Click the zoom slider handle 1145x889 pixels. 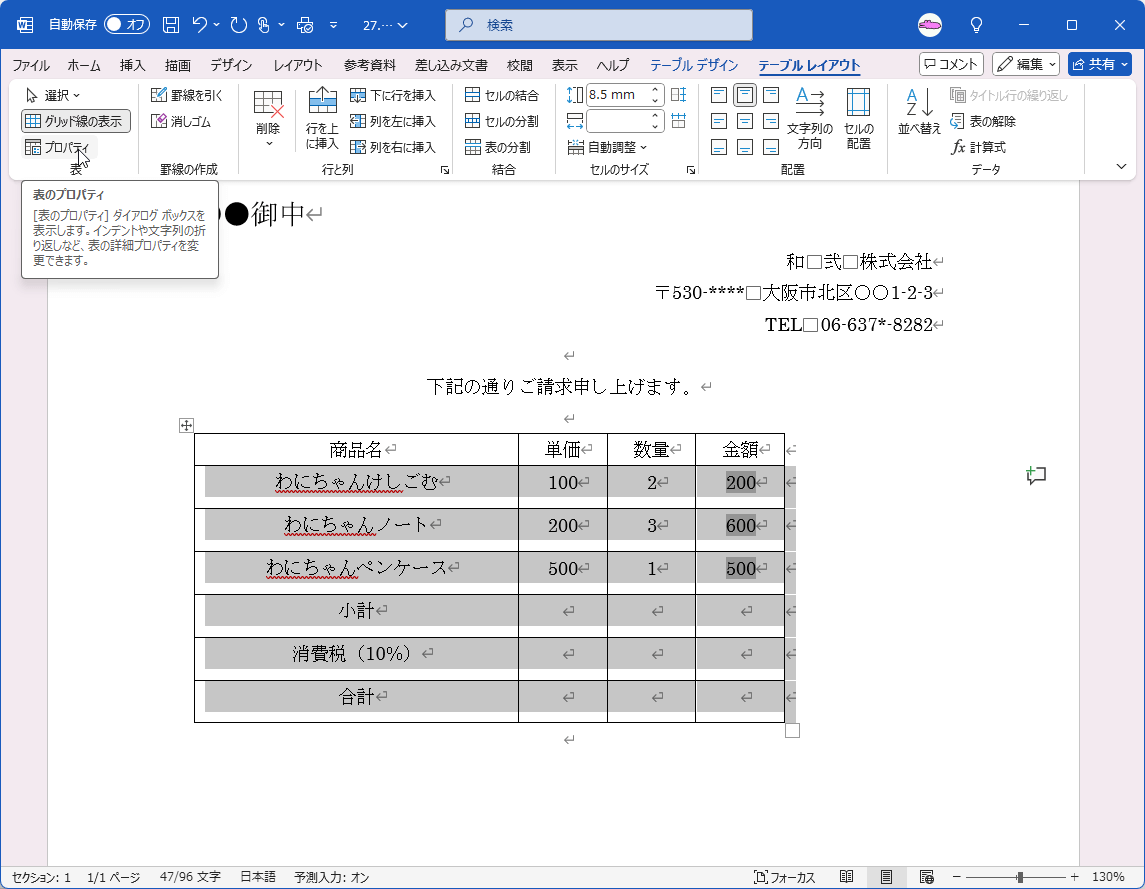(1020, 877)
